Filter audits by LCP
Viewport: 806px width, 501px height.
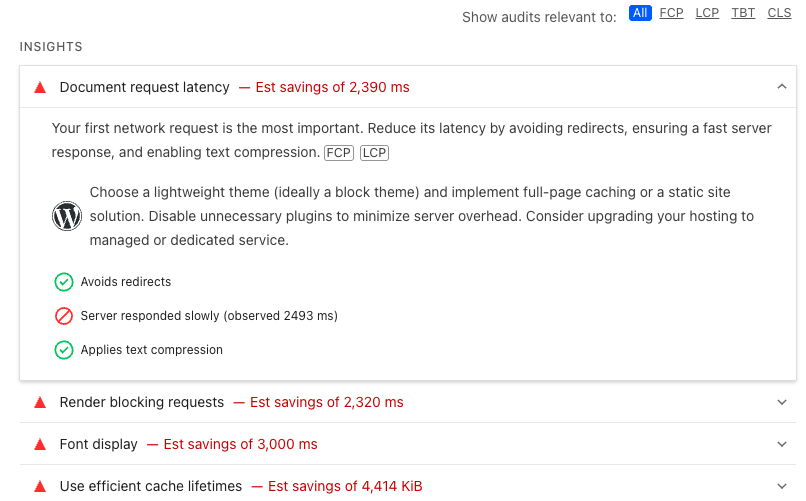click(707, 13)
